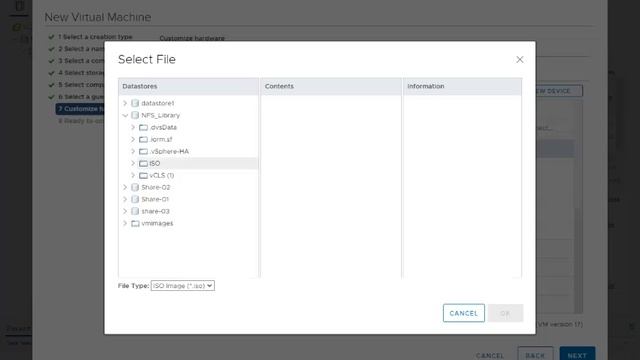Expand the .dvsData folder

133,127
